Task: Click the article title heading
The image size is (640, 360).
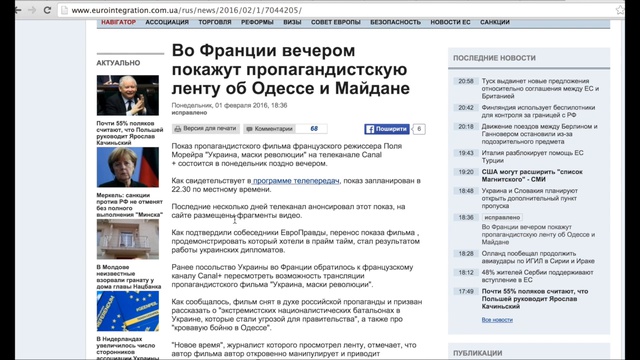Action: coord(291,69)
